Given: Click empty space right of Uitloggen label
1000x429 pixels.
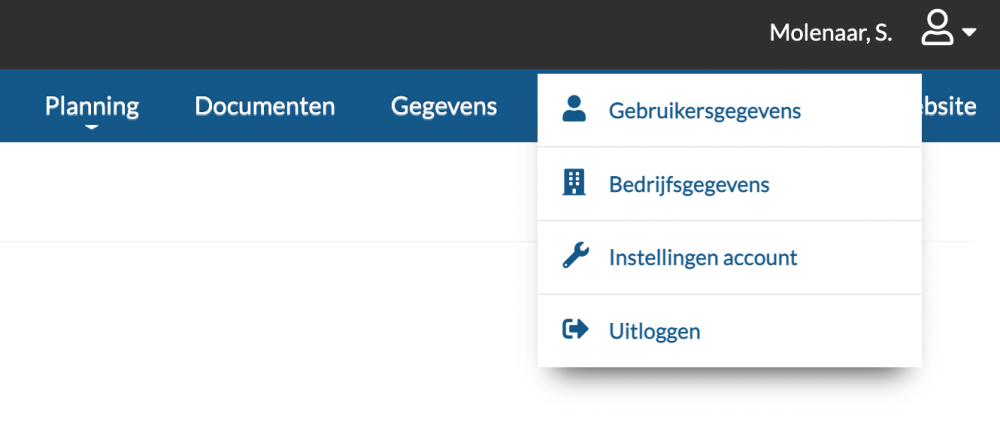Looking at the screenshot, I should (810, 331).
